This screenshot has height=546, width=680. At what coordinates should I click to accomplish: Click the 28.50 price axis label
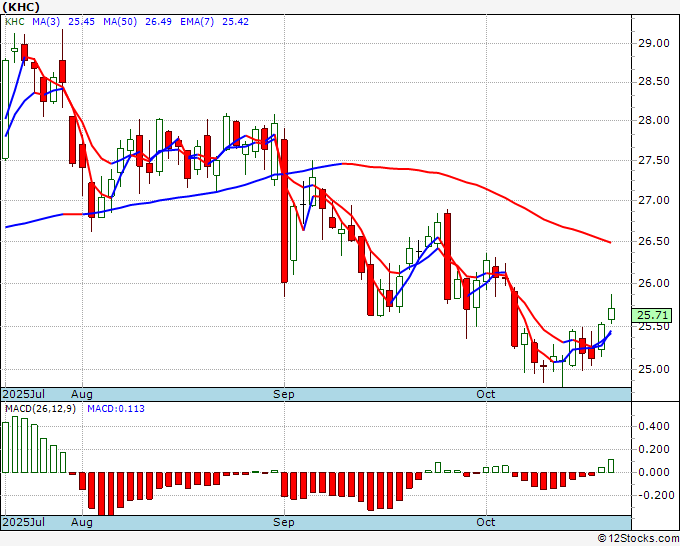click(654, 82)
